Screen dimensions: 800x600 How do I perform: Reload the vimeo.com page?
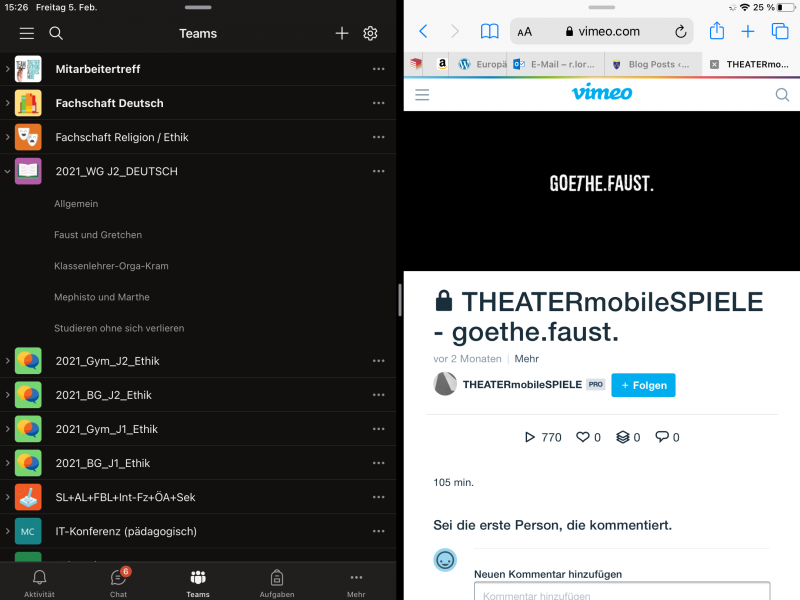[x=681, y=32]
